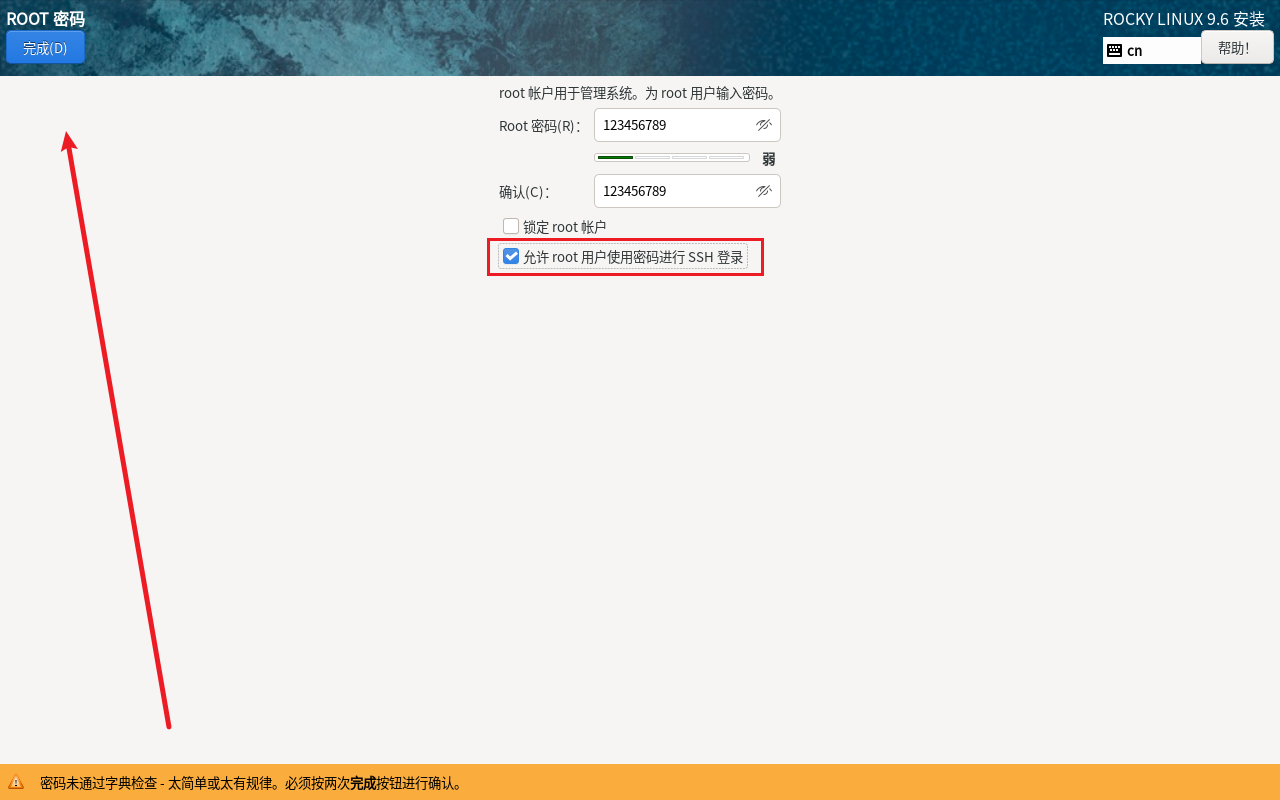Click the password dictionary check warning message
Viewport: 1280px width, 800px height.
252,783
